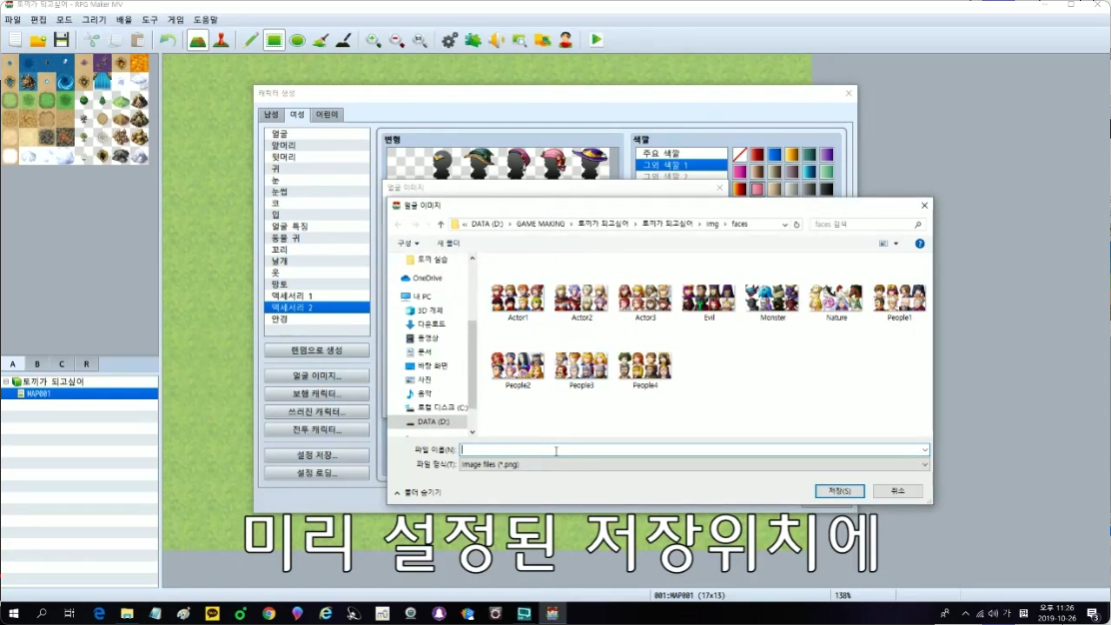Click the Save Project floppy icon

pyautogui.click(x=62, y=40)
